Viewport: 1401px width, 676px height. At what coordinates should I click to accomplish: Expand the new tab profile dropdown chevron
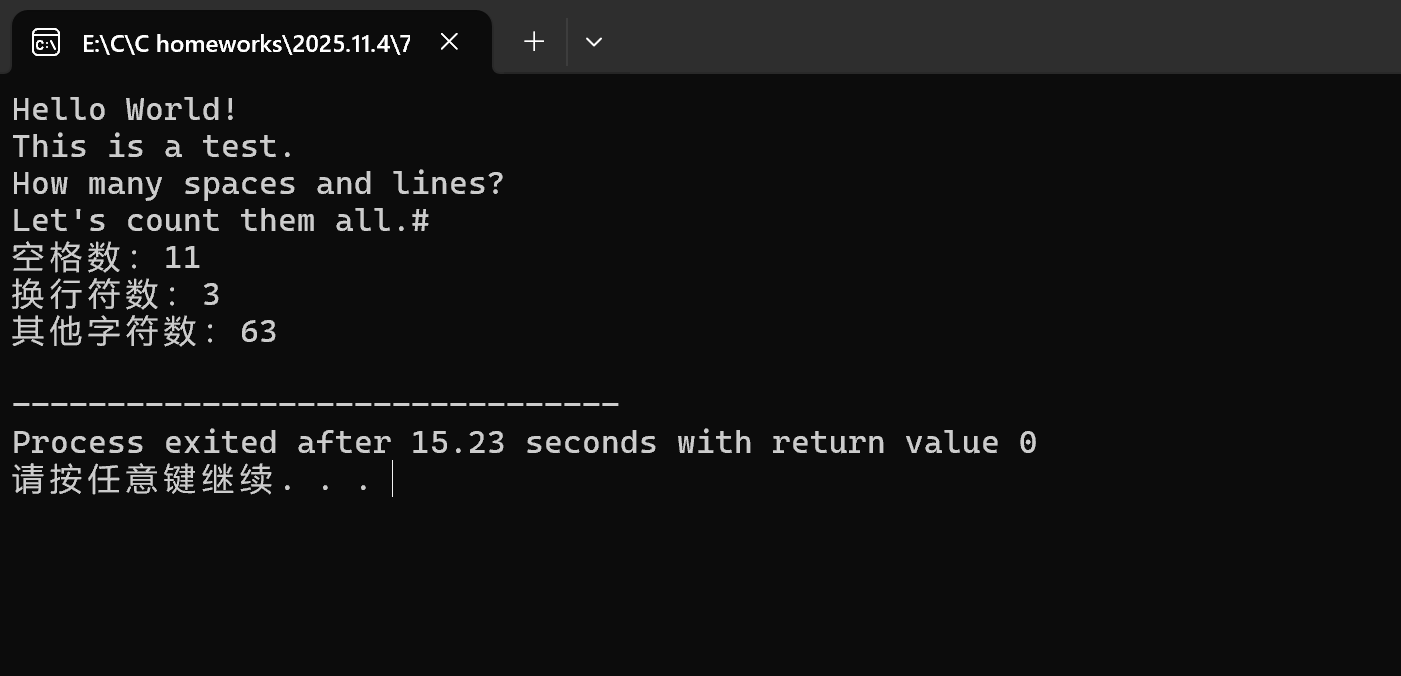pos(594,42)
